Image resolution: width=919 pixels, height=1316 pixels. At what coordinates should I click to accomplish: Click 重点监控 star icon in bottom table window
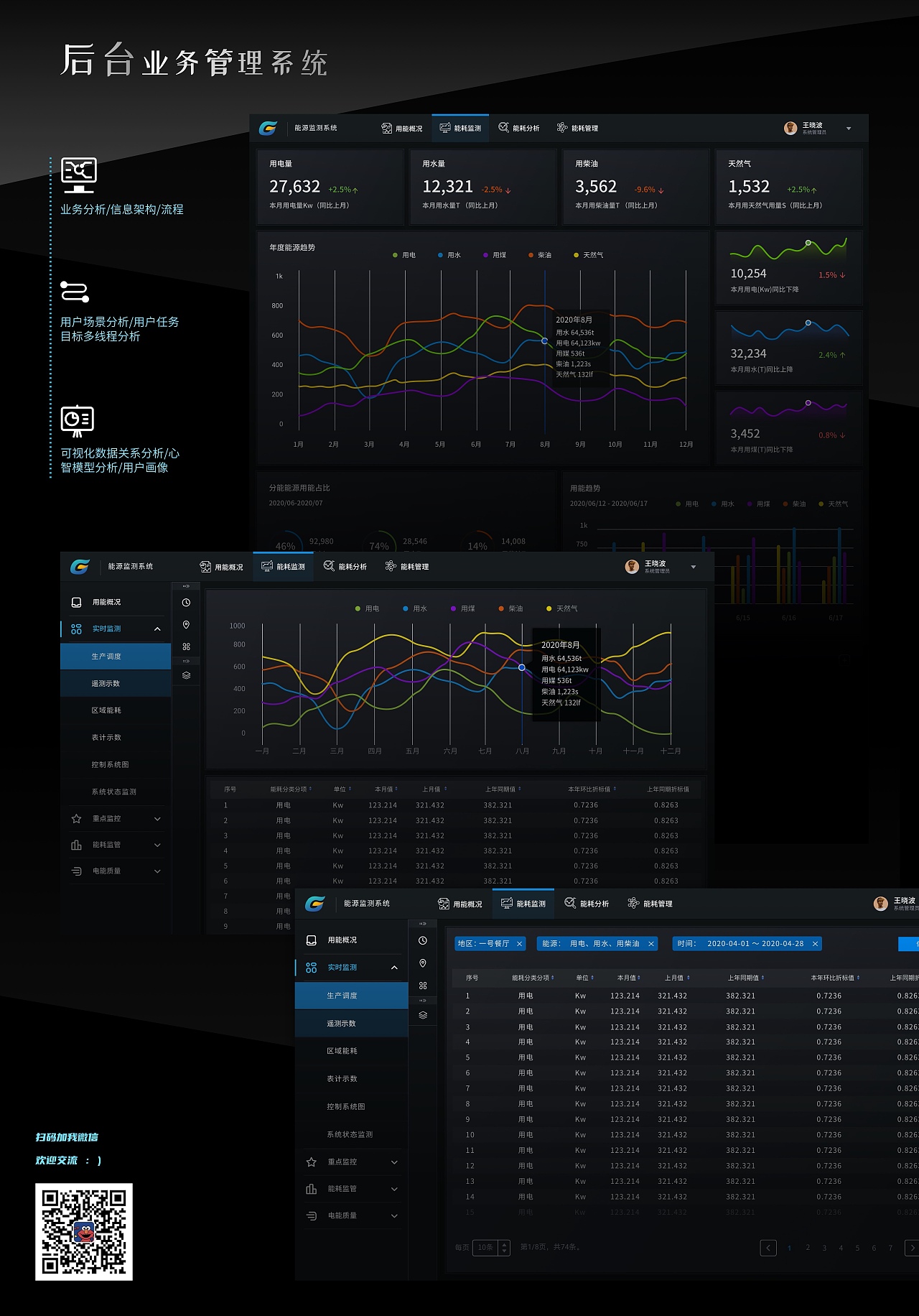coord(312,1162)
